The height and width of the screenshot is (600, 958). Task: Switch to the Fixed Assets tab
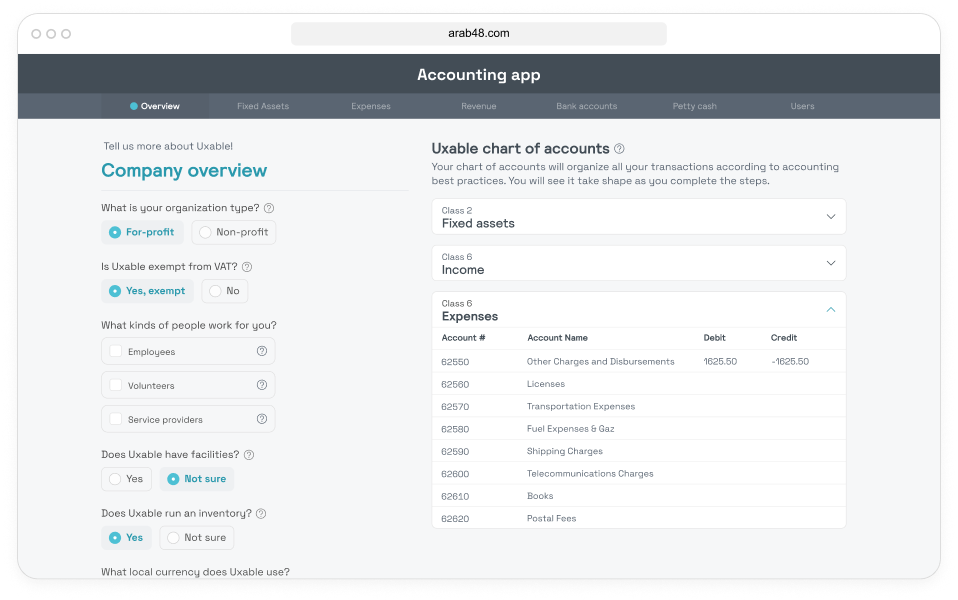pos(263,106)
